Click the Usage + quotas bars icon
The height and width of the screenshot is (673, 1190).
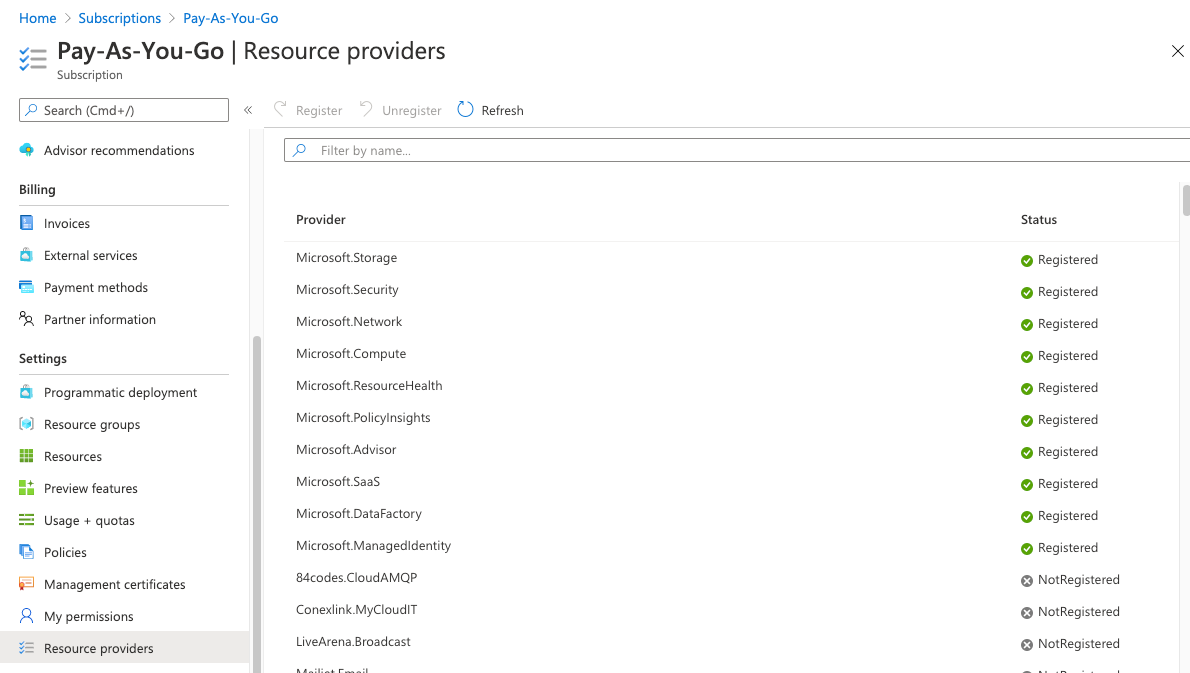[27, 520]
